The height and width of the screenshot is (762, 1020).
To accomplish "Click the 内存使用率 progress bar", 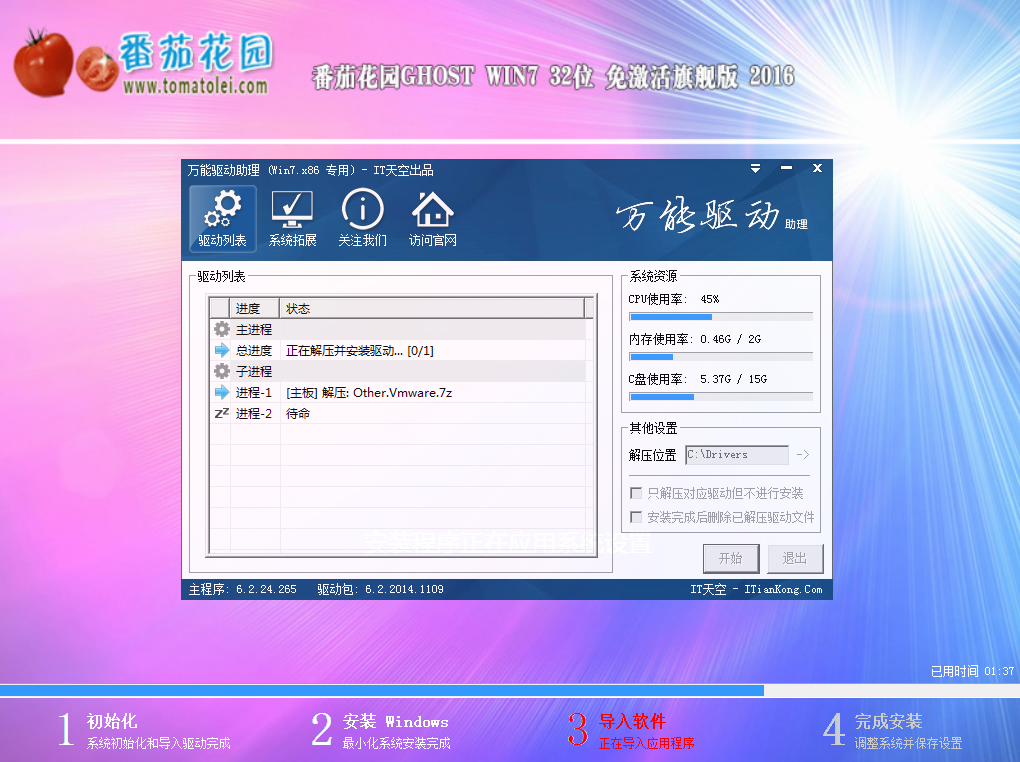I will coord(721,357).
